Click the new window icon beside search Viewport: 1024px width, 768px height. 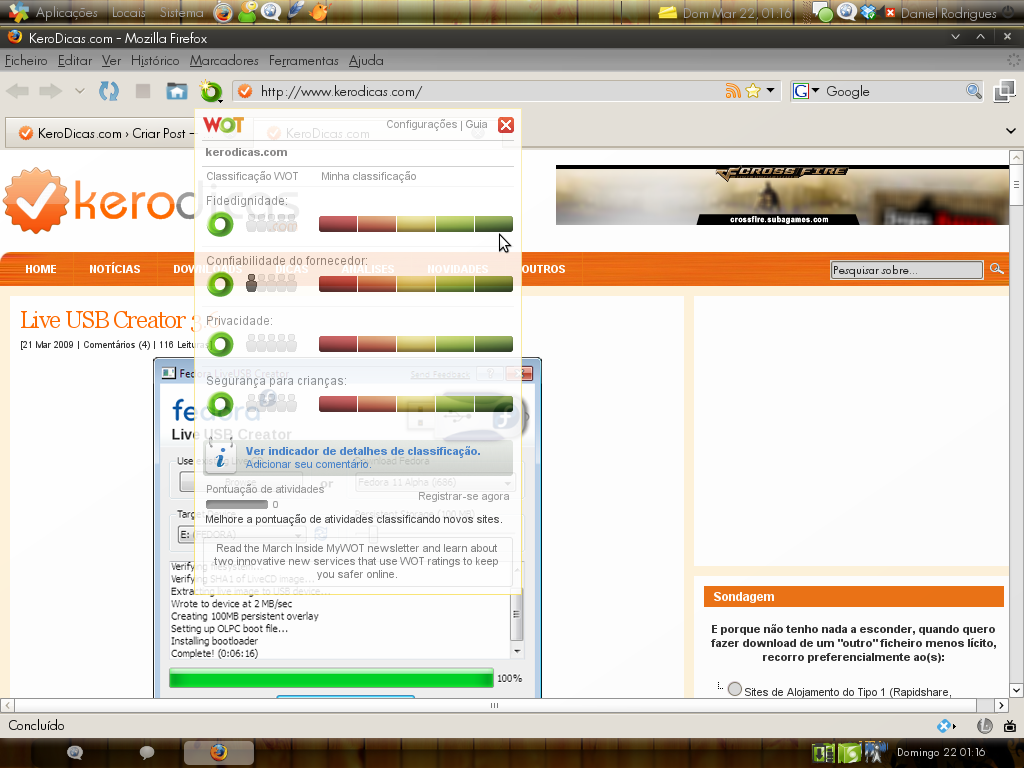point(1004,91)
